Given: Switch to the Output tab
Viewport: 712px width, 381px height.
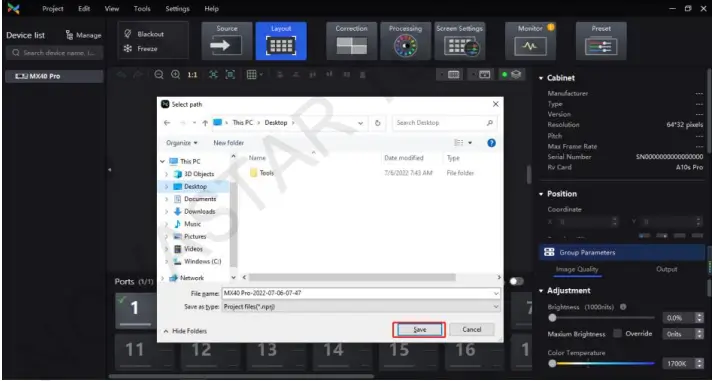Looking at the screenshot, I should click(x=667, y=269).
